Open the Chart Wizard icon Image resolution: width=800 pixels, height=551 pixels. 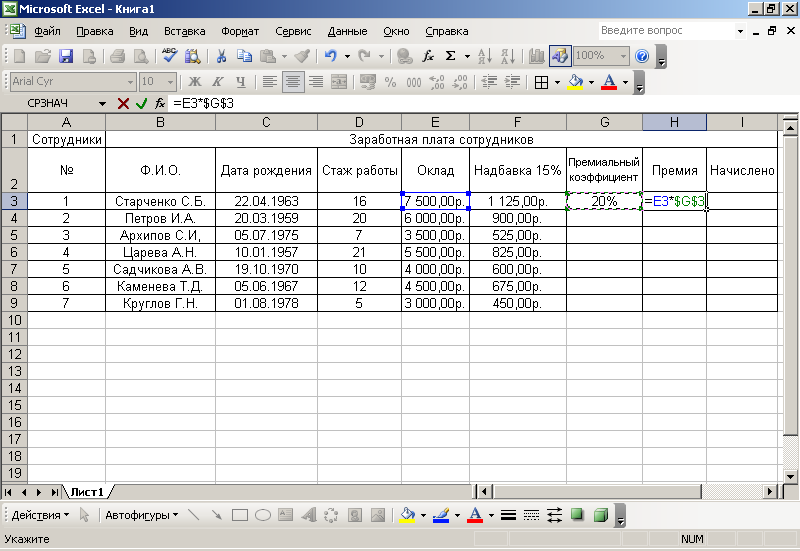tap(536, 56)
